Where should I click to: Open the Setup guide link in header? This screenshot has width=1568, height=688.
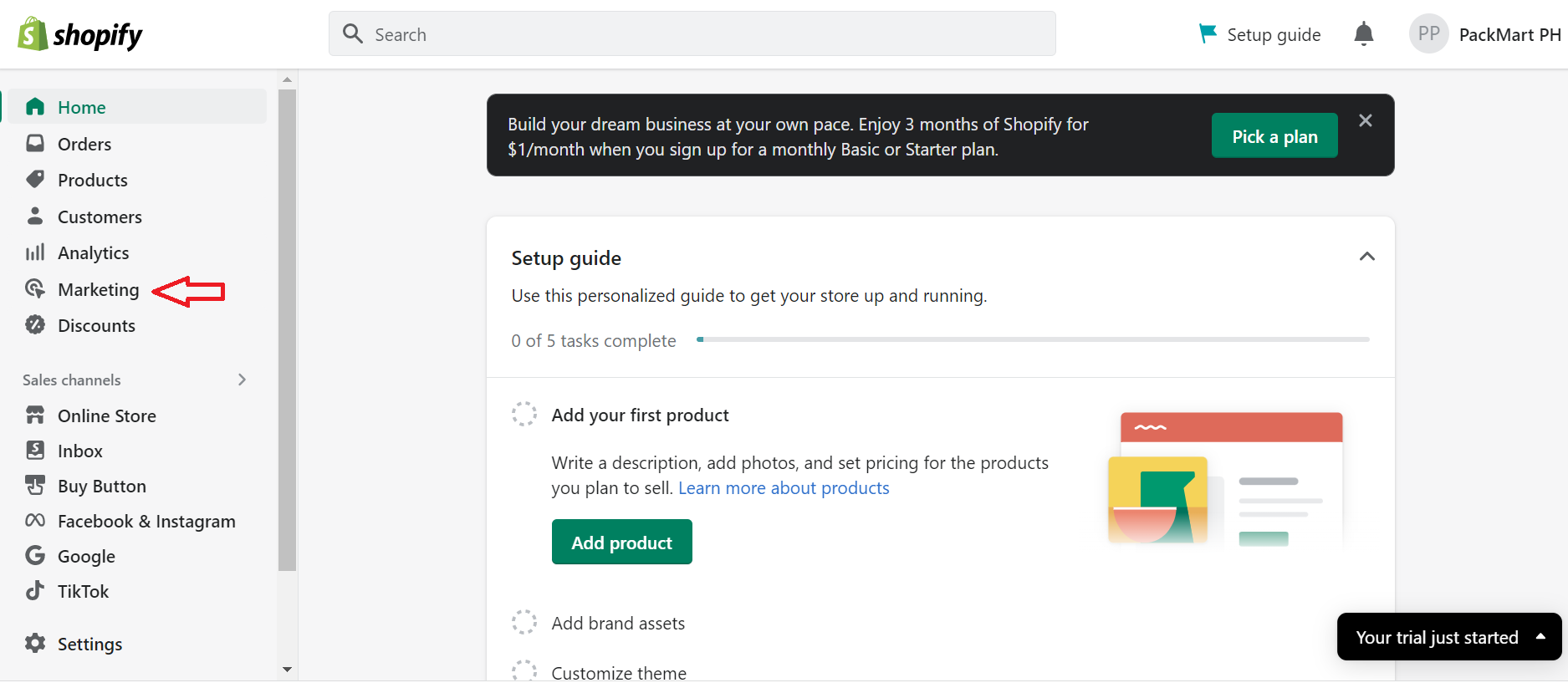tap(1274, 35)
